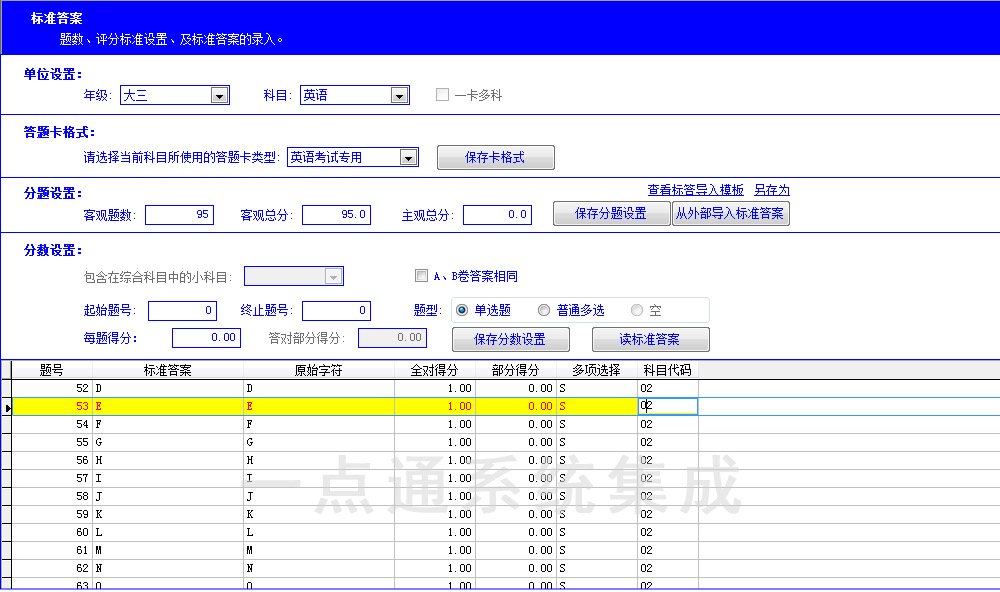Click the 每题得分 input field
The width and height of the screenshot is (1000, 592).
(206, 338)
